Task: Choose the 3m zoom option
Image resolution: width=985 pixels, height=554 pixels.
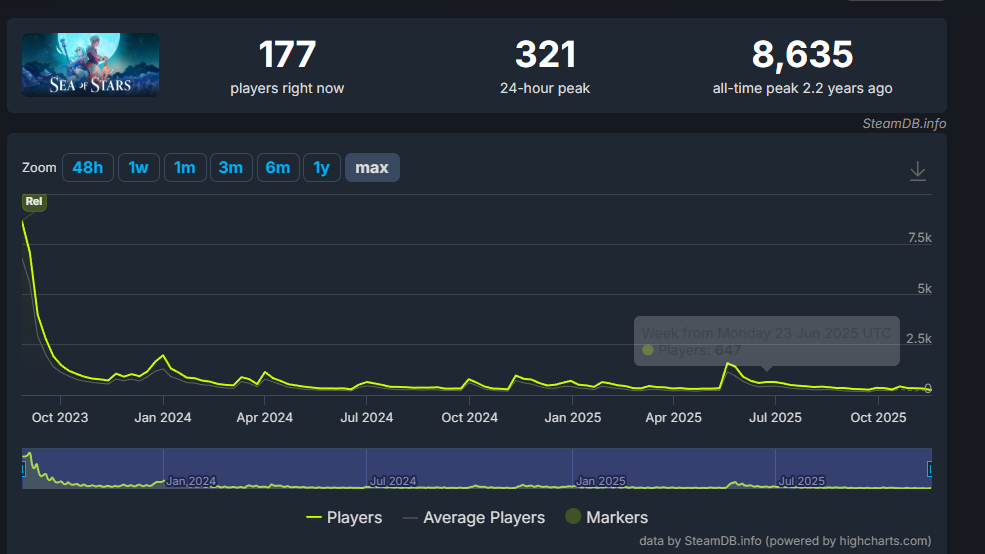Action: tap(231, 167)
